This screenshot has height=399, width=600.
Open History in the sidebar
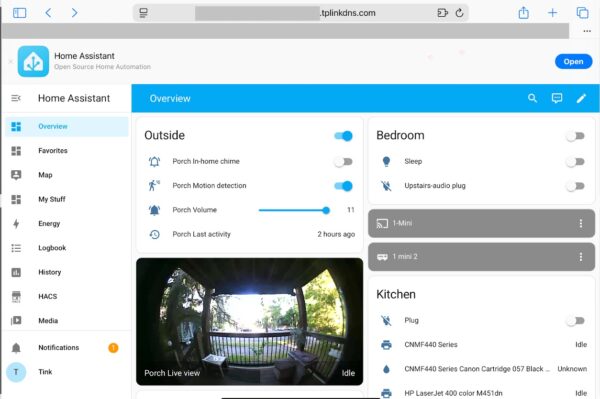pos(67,272)
